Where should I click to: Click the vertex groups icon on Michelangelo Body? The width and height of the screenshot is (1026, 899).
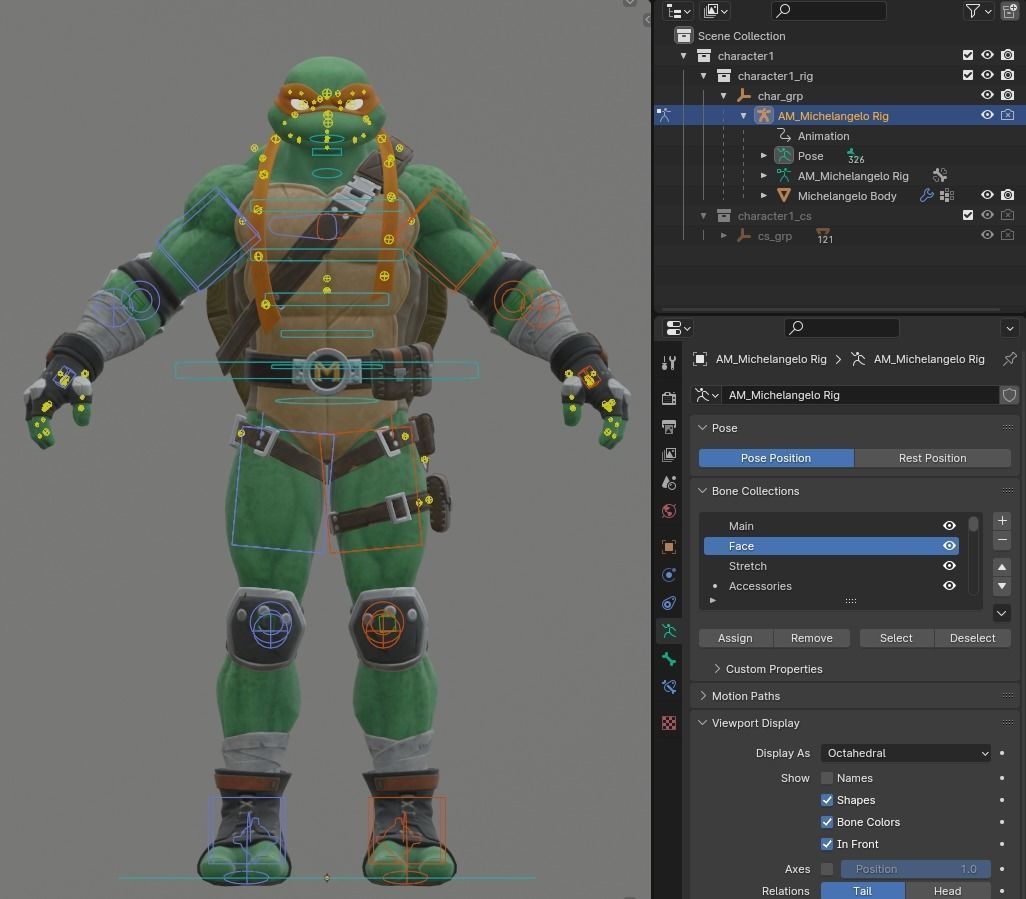click(x=947, y=195)
